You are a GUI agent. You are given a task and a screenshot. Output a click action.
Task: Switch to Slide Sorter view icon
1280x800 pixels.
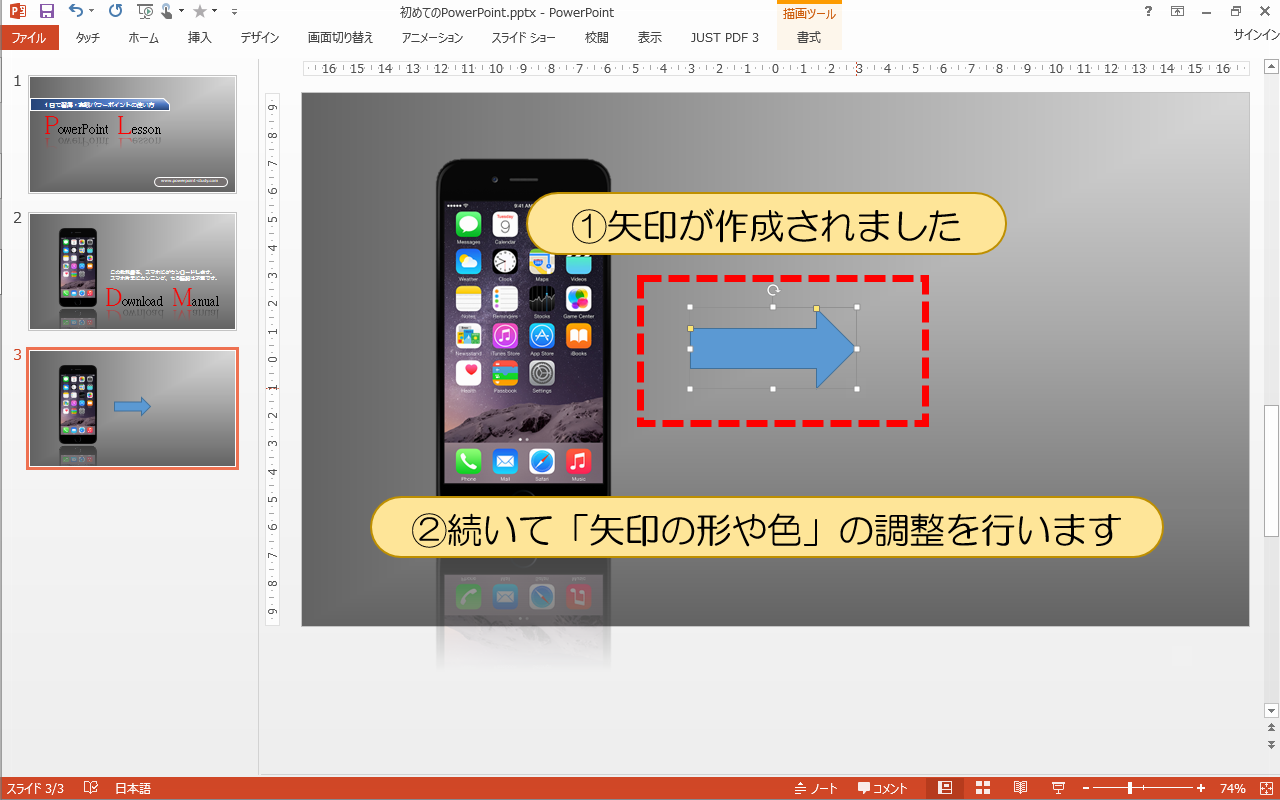tap(983, 789)
